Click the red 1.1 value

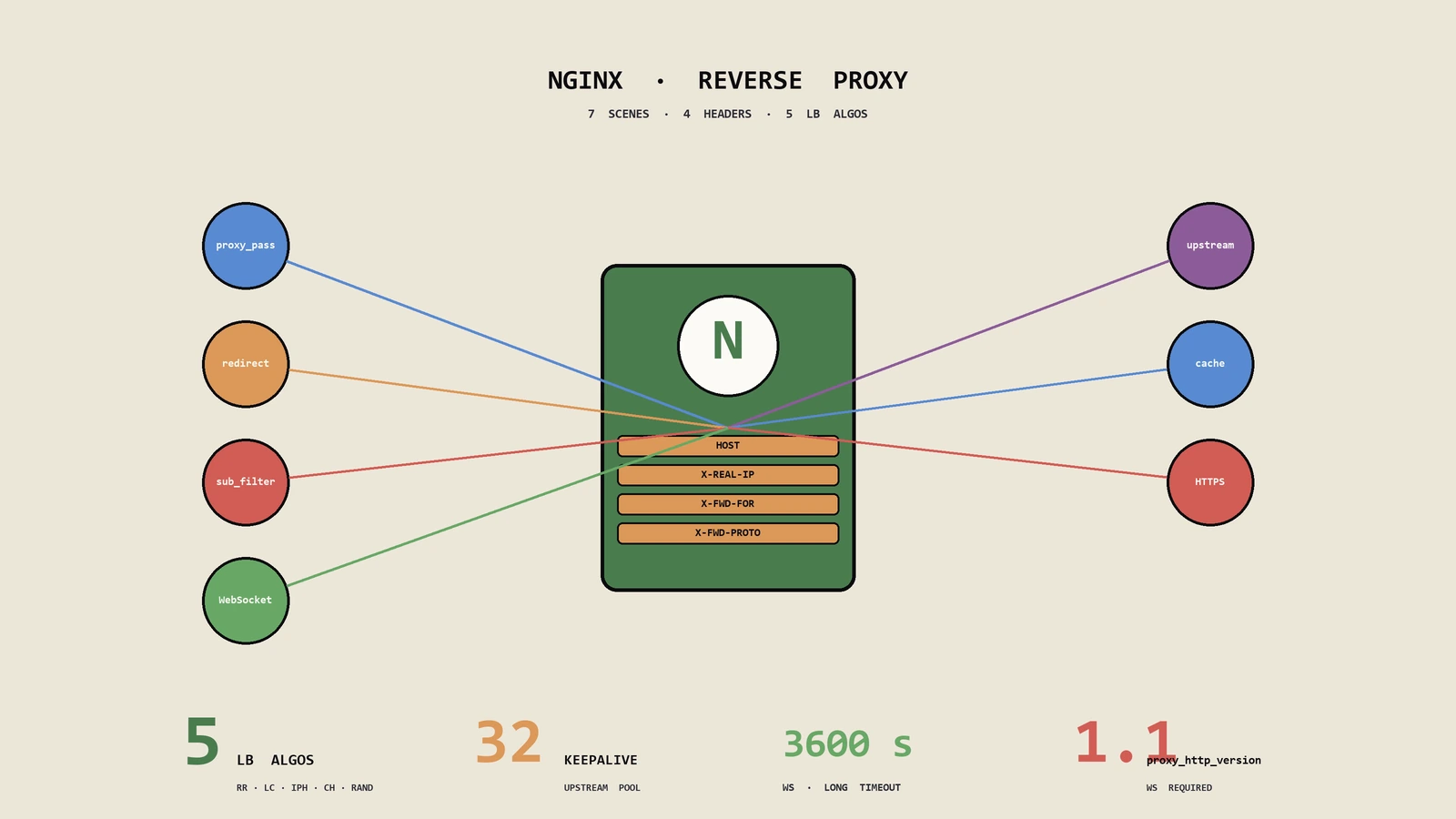click(1127, 743)
